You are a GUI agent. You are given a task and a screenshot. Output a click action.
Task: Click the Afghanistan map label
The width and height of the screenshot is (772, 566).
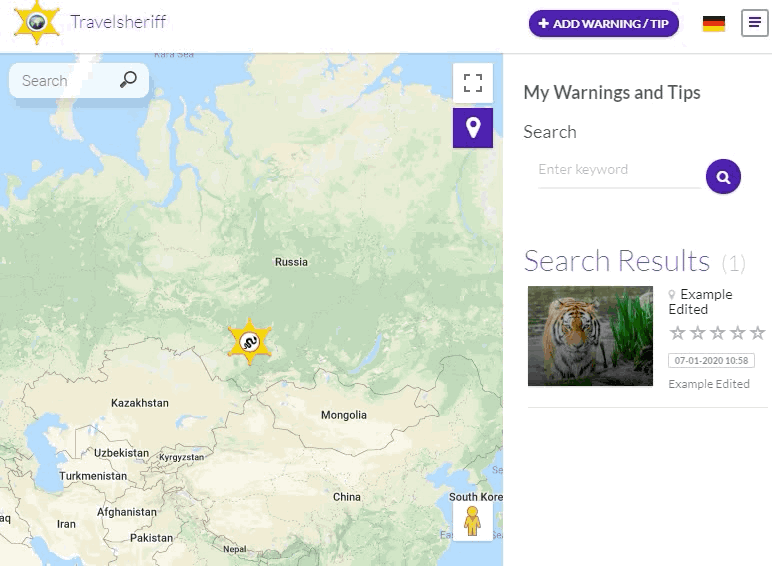point(127,512)
